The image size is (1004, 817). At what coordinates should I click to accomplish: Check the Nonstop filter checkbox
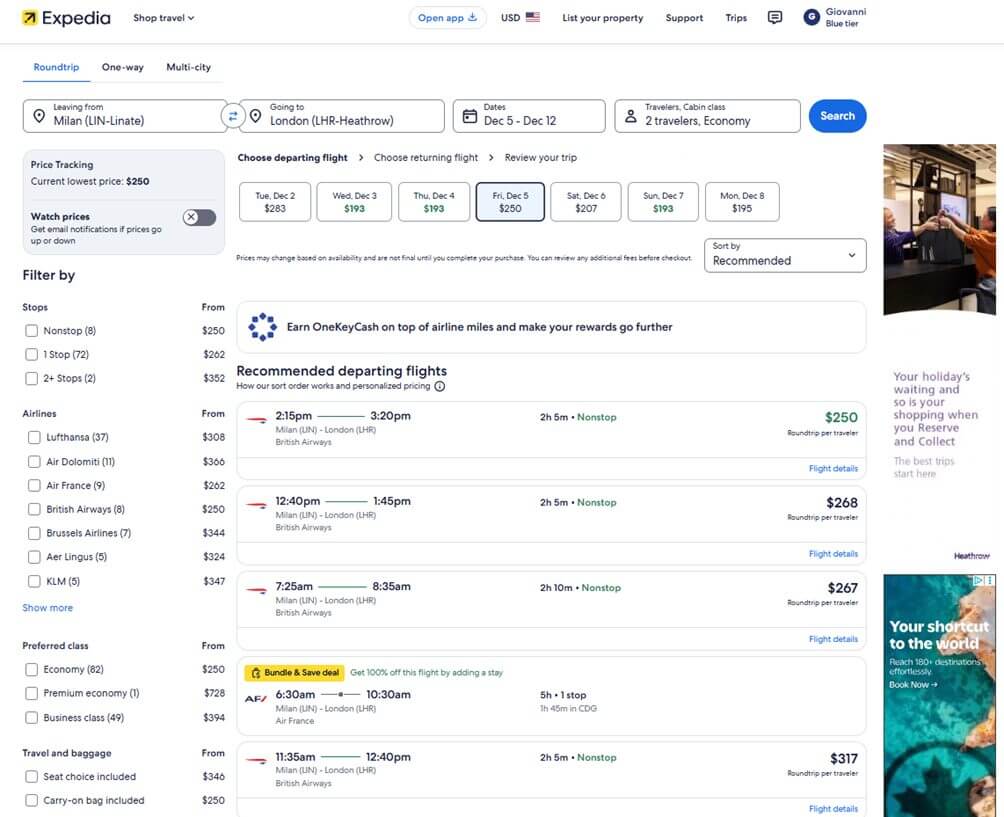click(x=32, y=331)
